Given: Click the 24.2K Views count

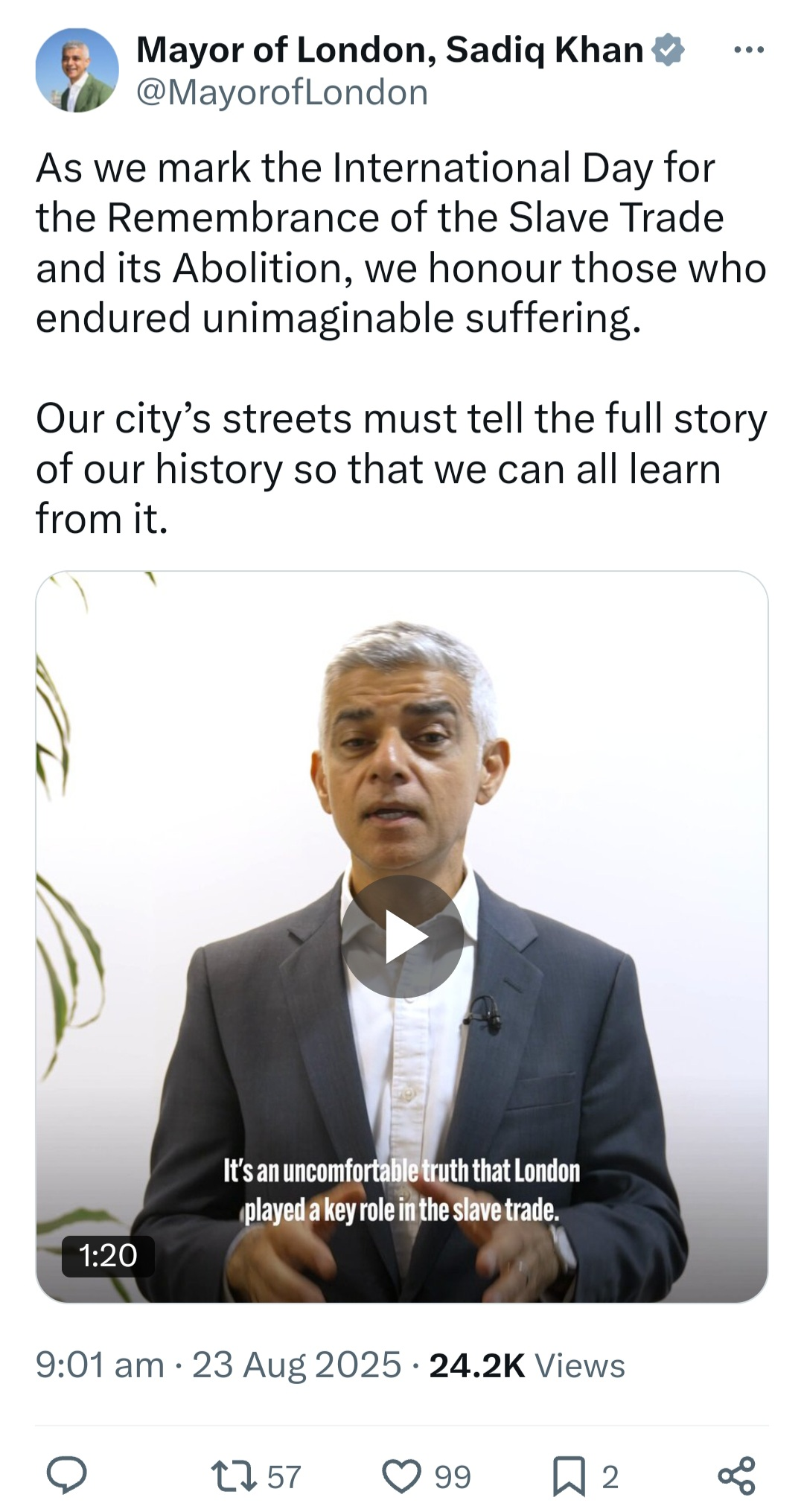Looking at the screenshot, I should point(527,1365).
